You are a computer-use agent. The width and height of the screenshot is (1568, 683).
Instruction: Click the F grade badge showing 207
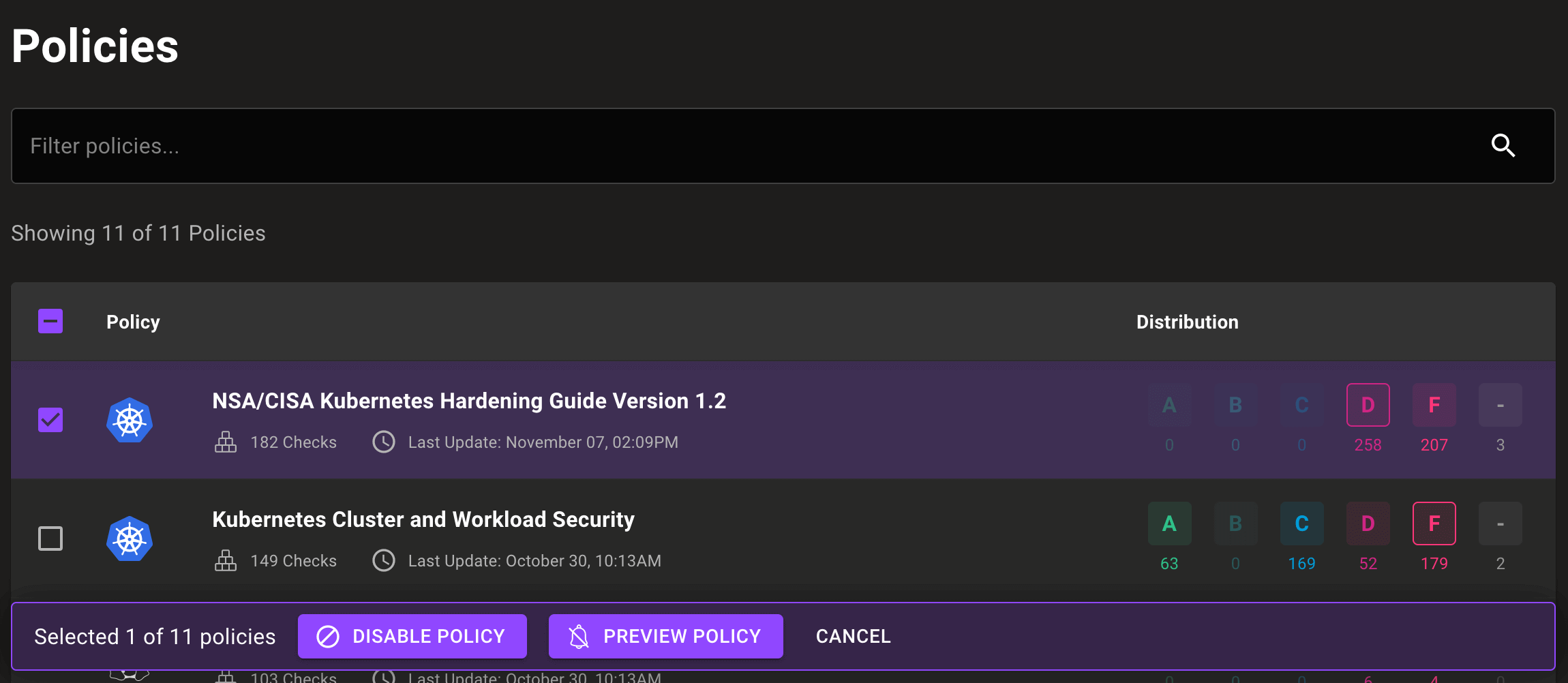point(1434,405)
